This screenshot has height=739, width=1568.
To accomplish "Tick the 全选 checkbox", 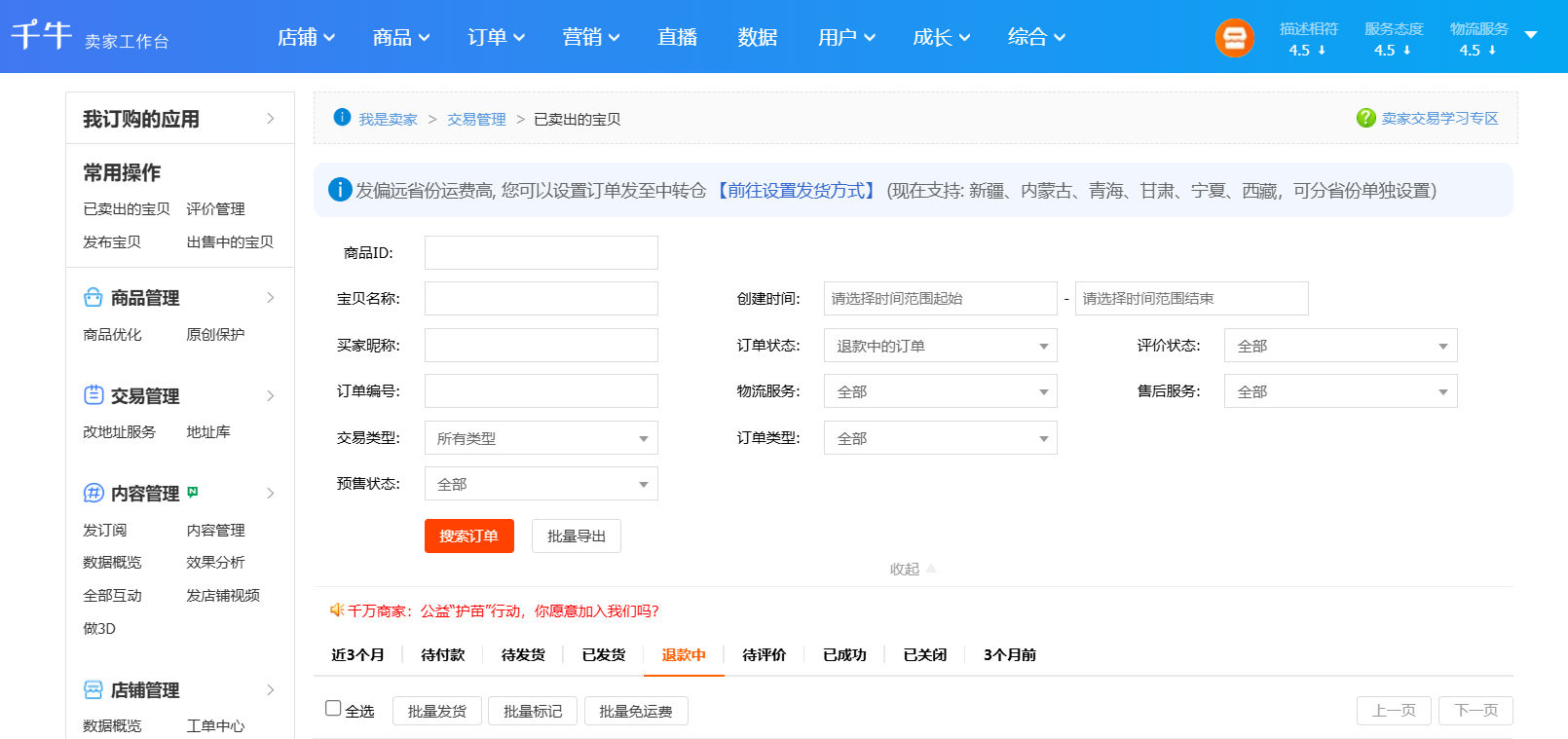I will pos(333,709).
